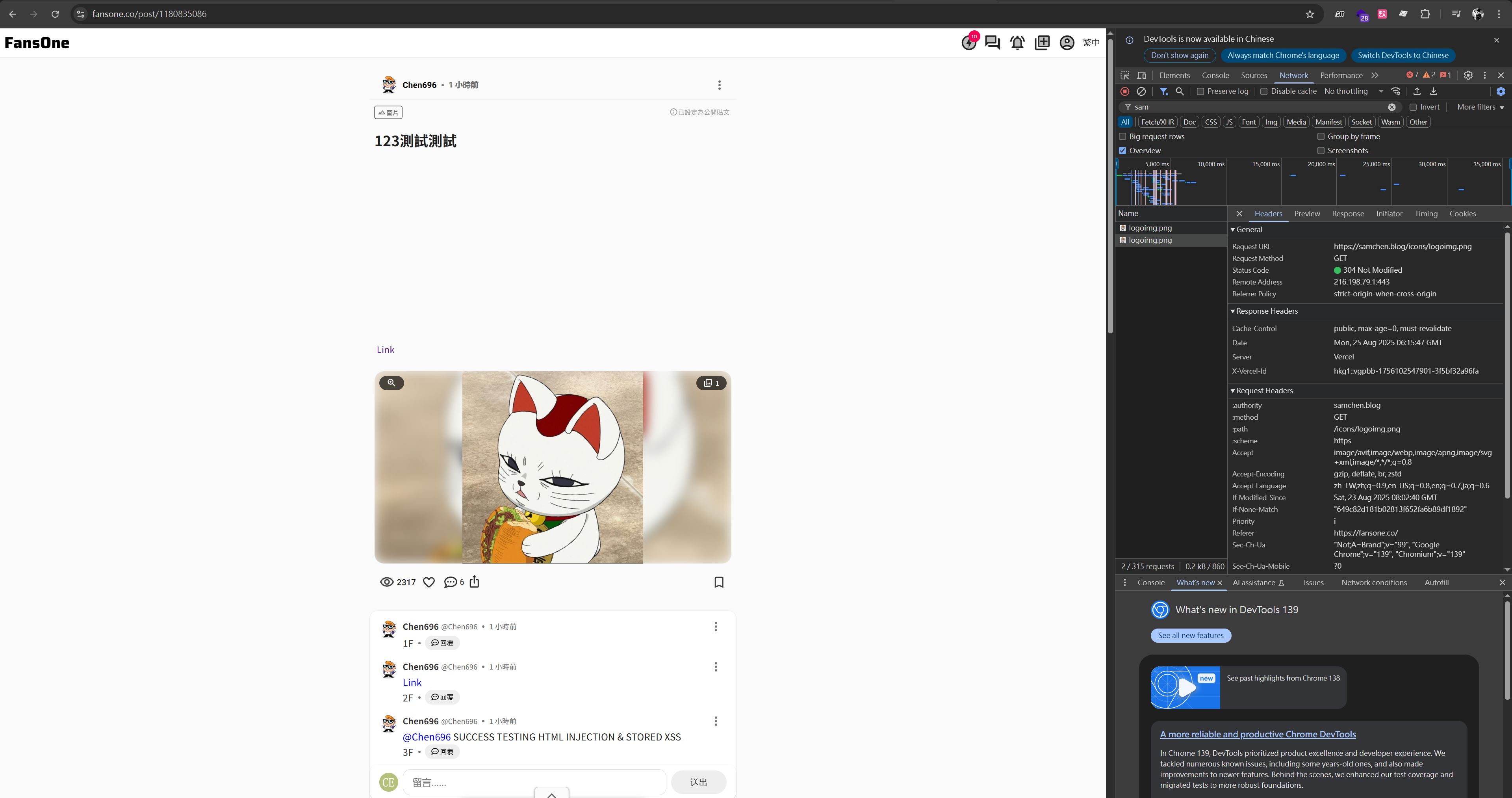
Task: Open the Response tab
Action: point(1348,214)
